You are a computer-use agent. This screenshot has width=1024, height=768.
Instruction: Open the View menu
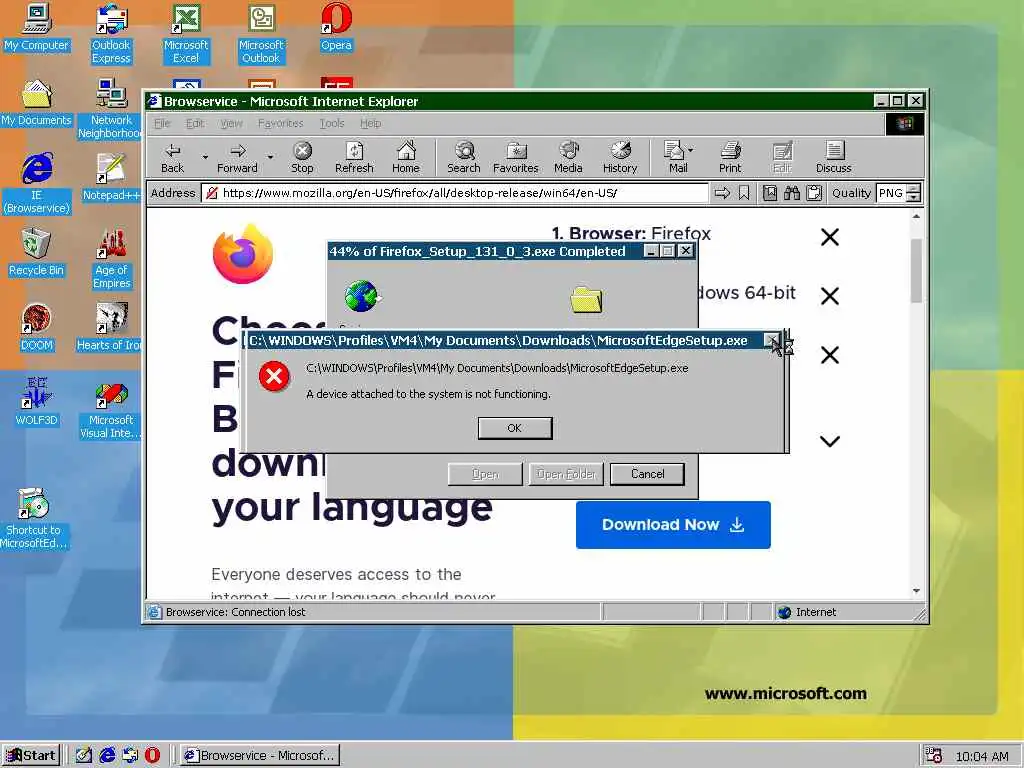tap(231, 123)
